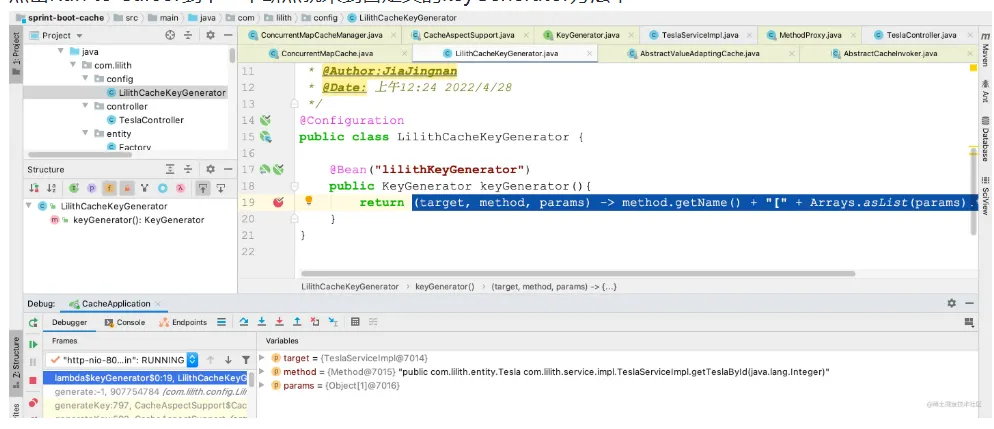The image size is (994, 429).
Task: Collapse all in Project panel header
Action: (x=188, y=35)
